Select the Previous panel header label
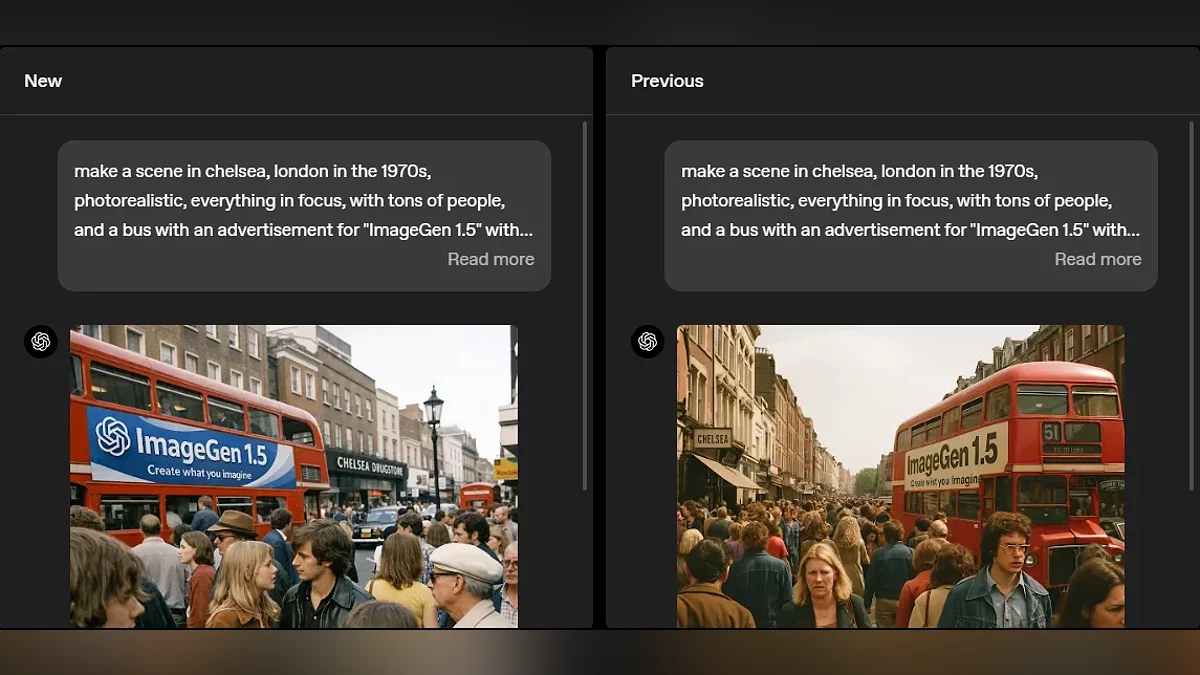This screenshot has width=1200, height=675. (x=667, y=81)
